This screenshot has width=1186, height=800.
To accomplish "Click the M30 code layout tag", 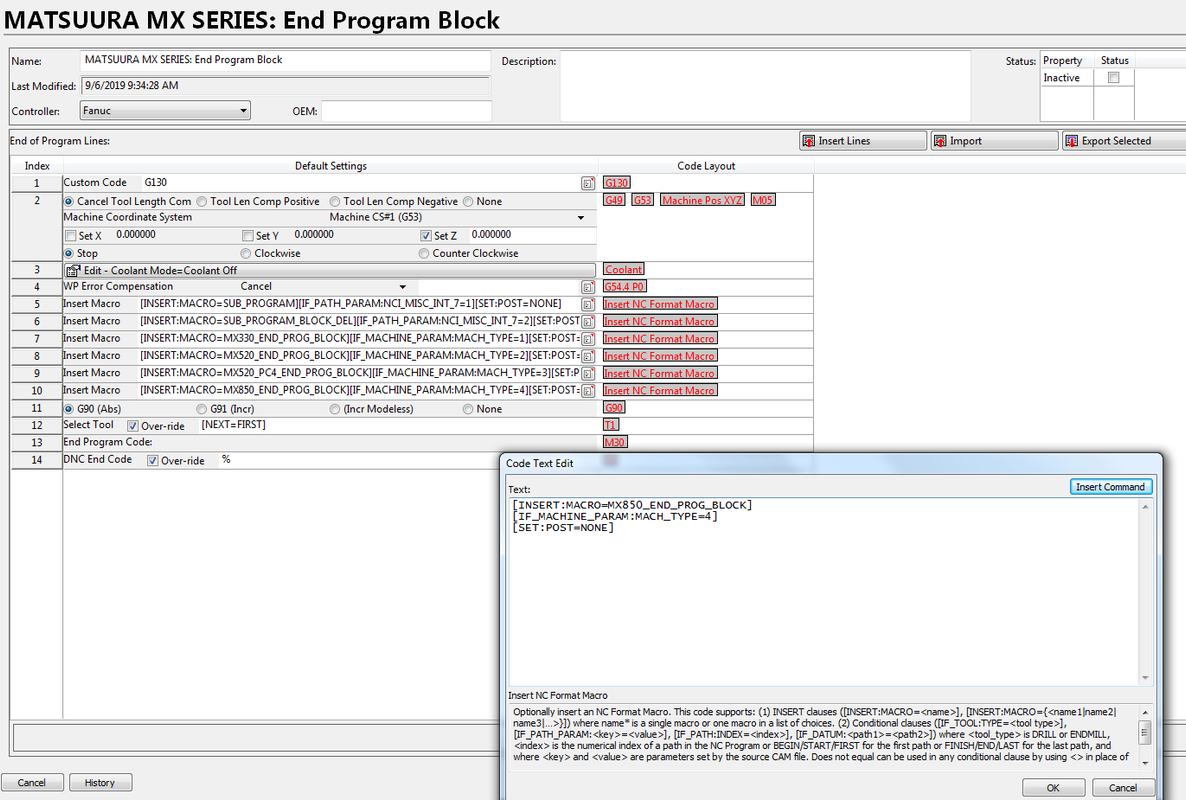I will point(615,443).
